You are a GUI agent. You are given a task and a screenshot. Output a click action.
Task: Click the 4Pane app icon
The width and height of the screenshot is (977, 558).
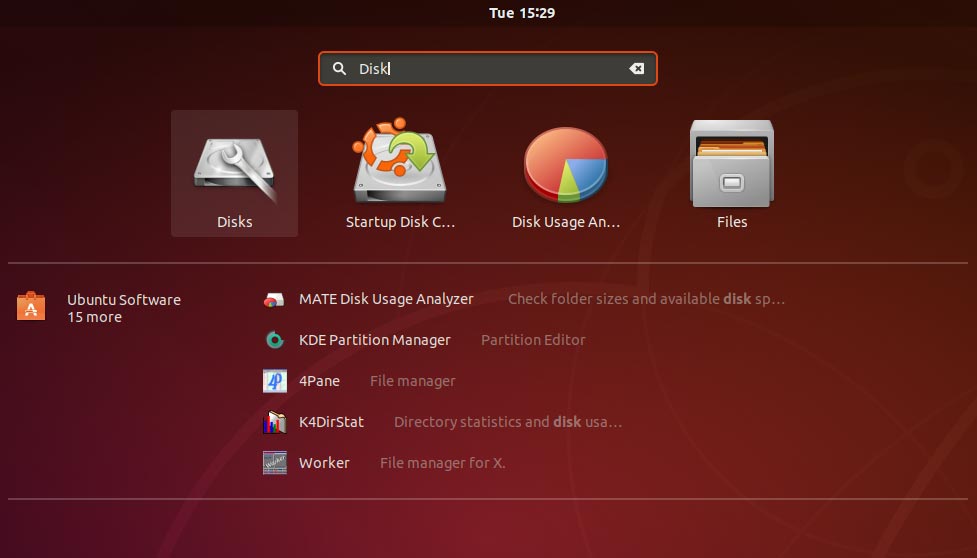click(x=275, y=381)
